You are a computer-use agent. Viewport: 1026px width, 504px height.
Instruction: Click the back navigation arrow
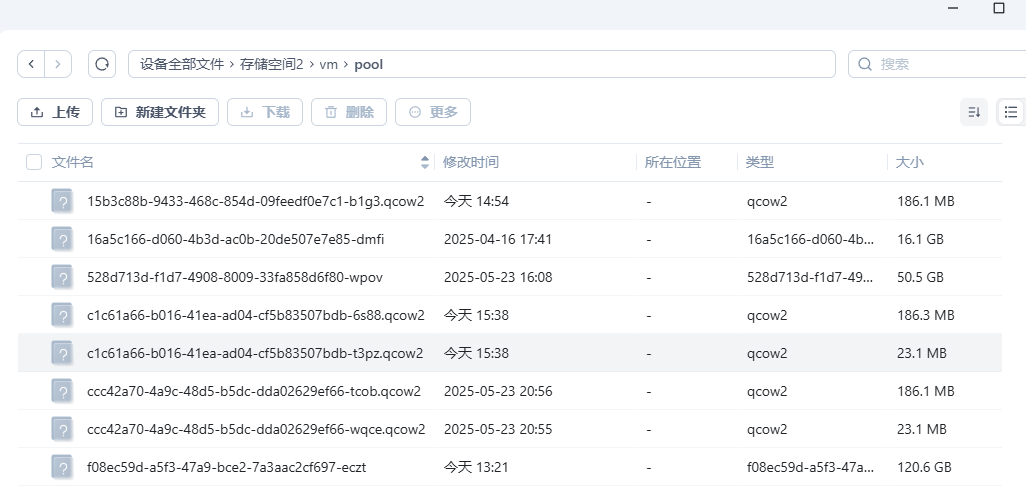coord(32,64)
